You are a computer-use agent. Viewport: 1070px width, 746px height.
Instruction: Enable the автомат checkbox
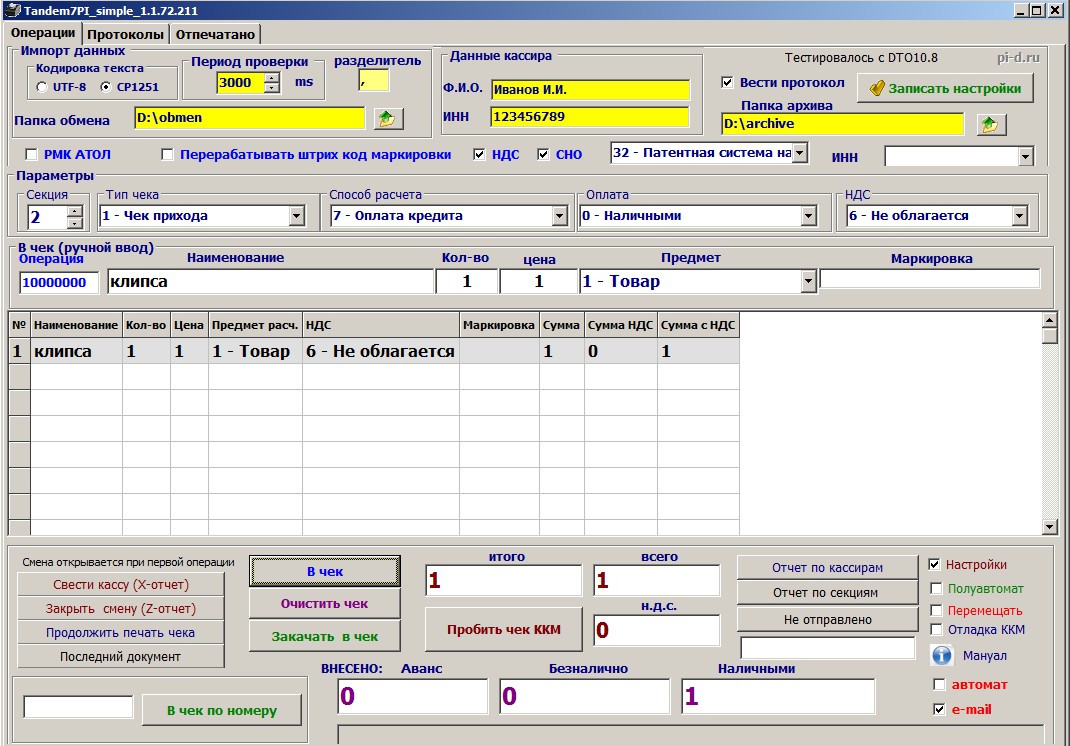pos(939,685)
